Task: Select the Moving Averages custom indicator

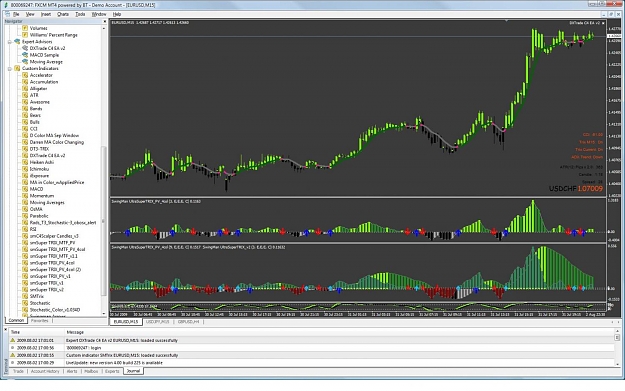Action: [x=47, y=202]
